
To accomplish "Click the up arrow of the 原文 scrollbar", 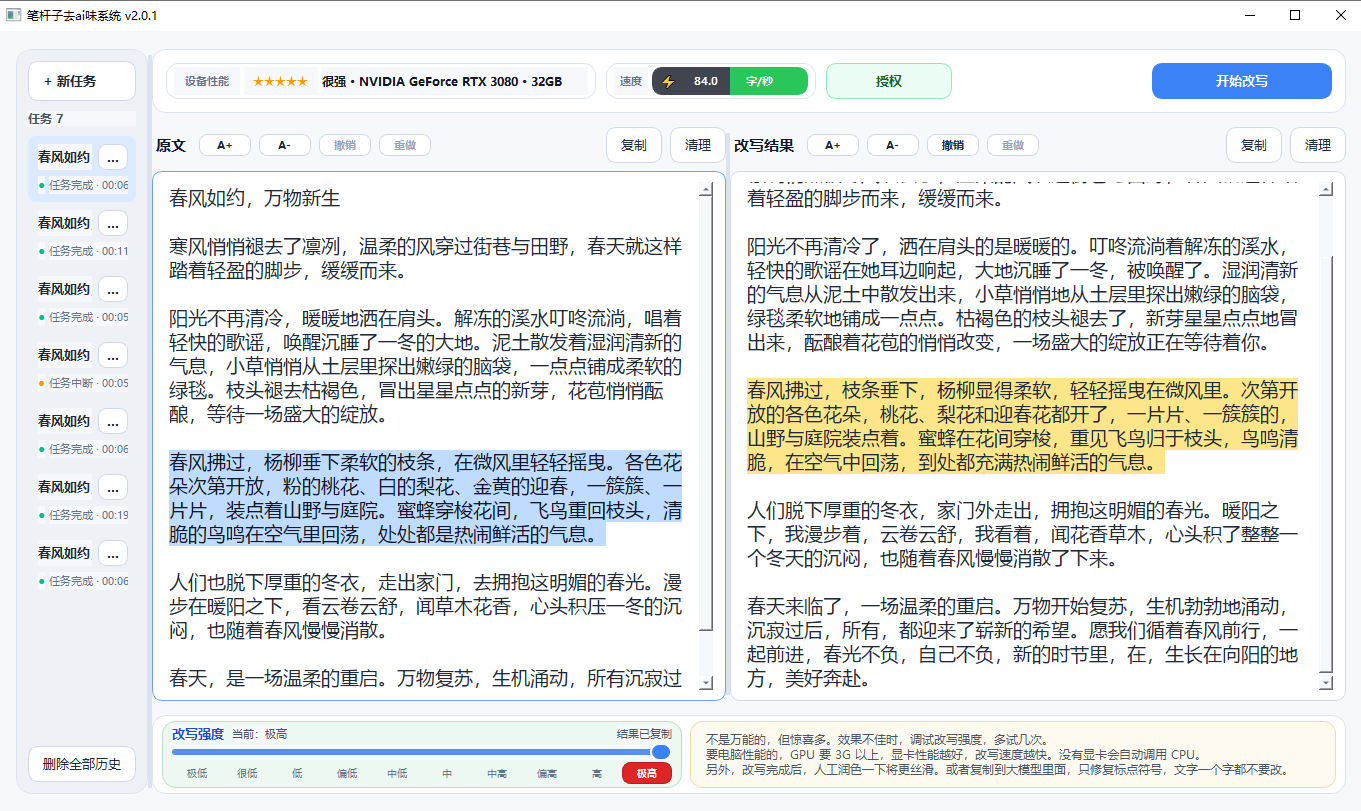I will click(706, 190).
